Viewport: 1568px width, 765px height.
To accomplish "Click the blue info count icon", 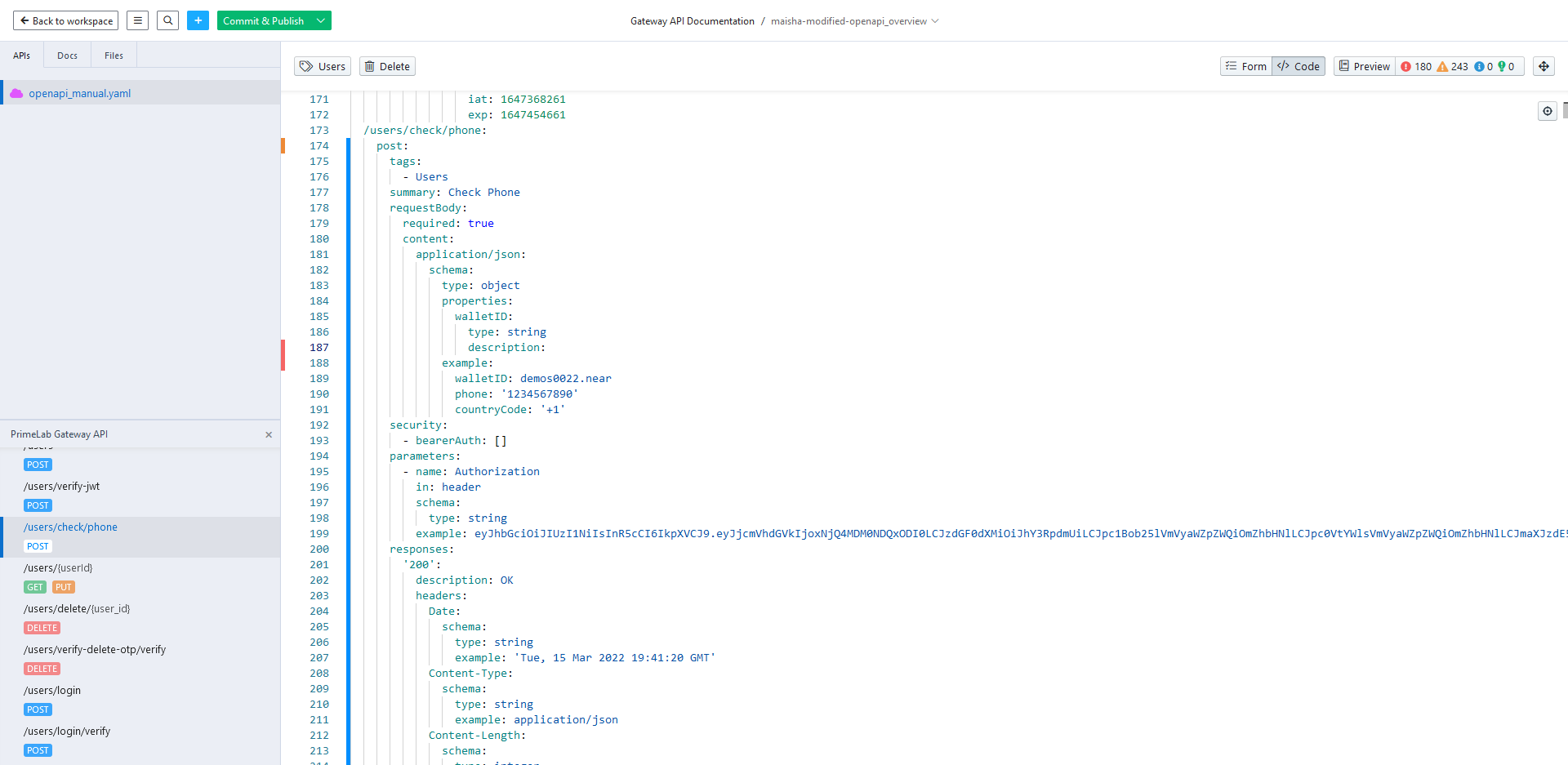I will click(x=1479, y=66).
